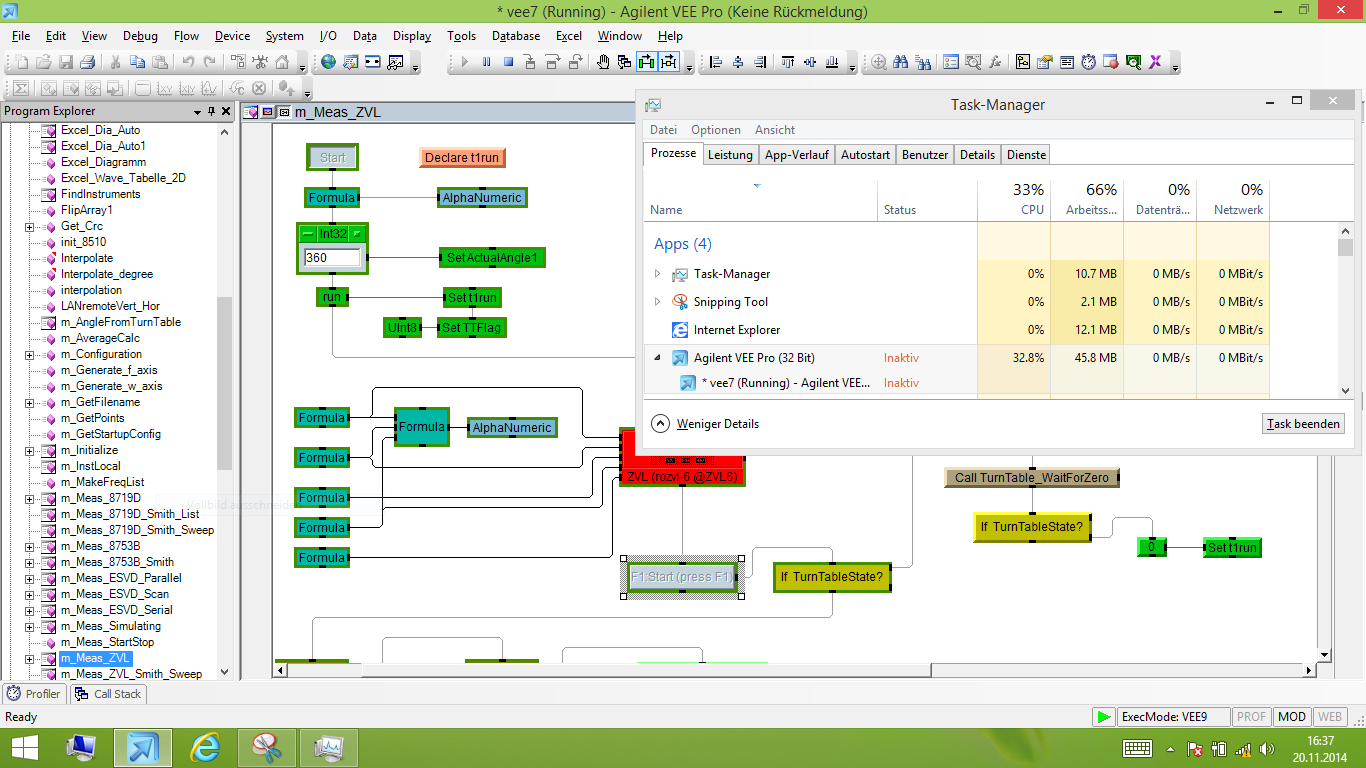
Task: Switch to the Leistung tab
Action: 730,155
